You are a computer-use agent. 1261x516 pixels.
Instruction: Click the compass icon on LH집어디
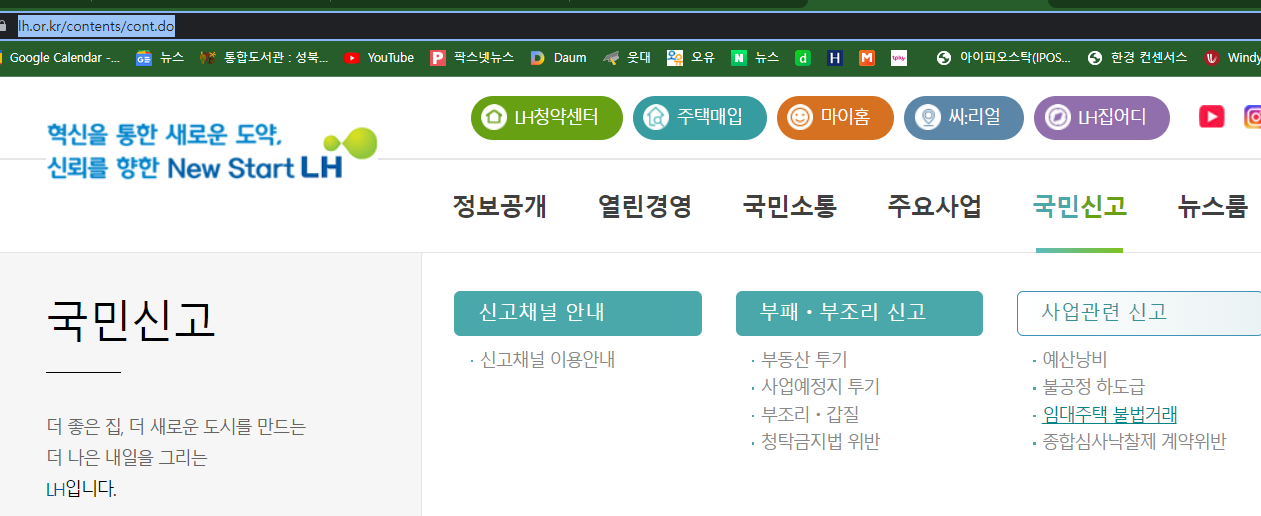pos(1057,118)
